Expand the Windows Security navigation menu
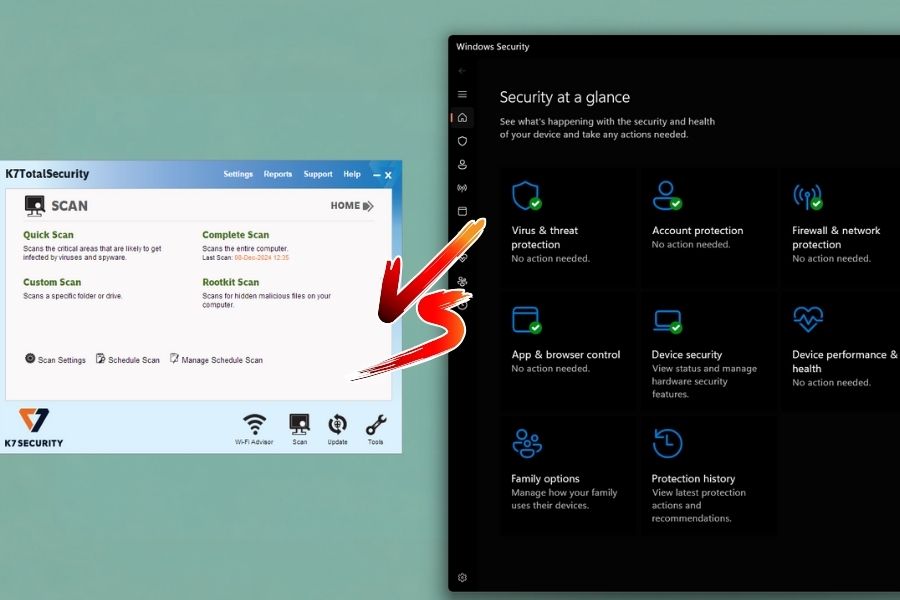 [461, 93]
